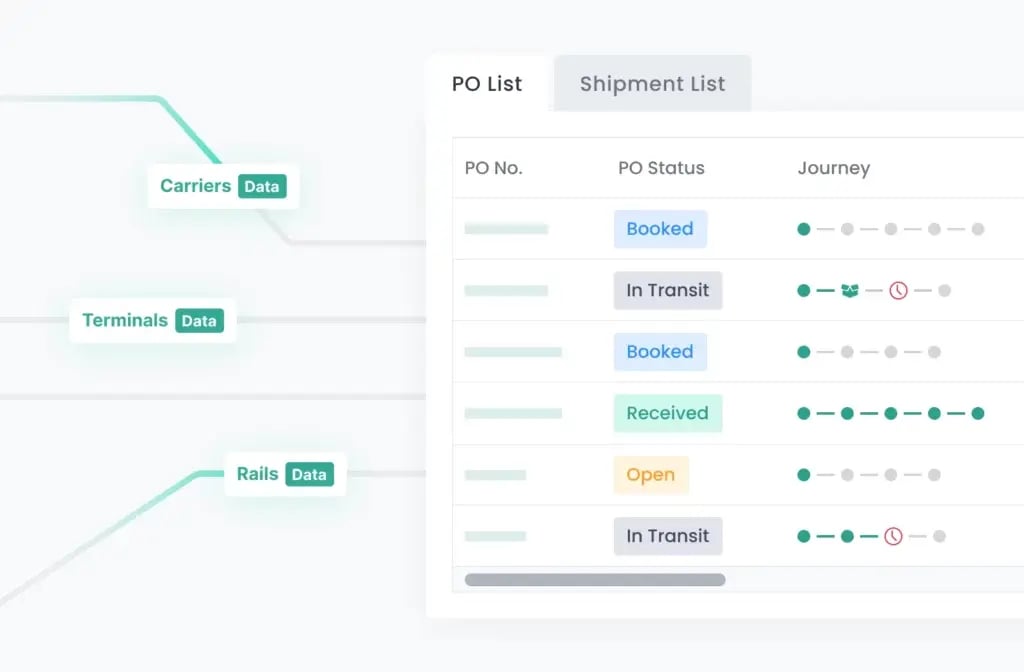
Task: Click the Data badge next to Terminals
Action: coord(199,321)
